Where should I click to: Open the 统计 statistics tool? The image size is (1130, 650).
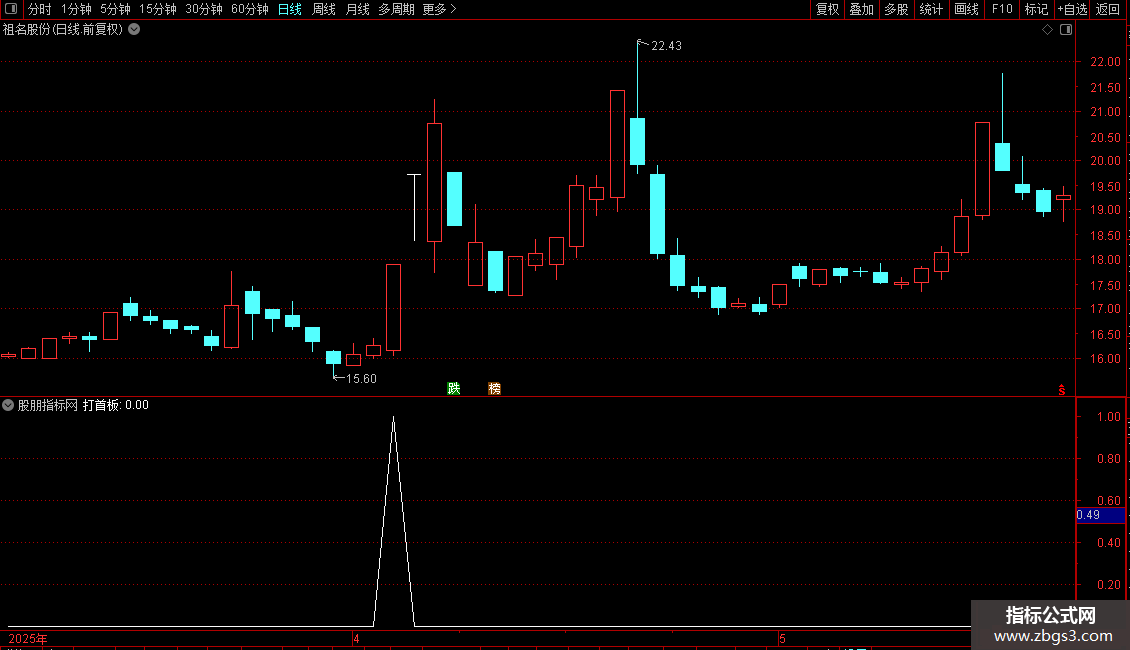pyautogui.click(x=931, y=9)
